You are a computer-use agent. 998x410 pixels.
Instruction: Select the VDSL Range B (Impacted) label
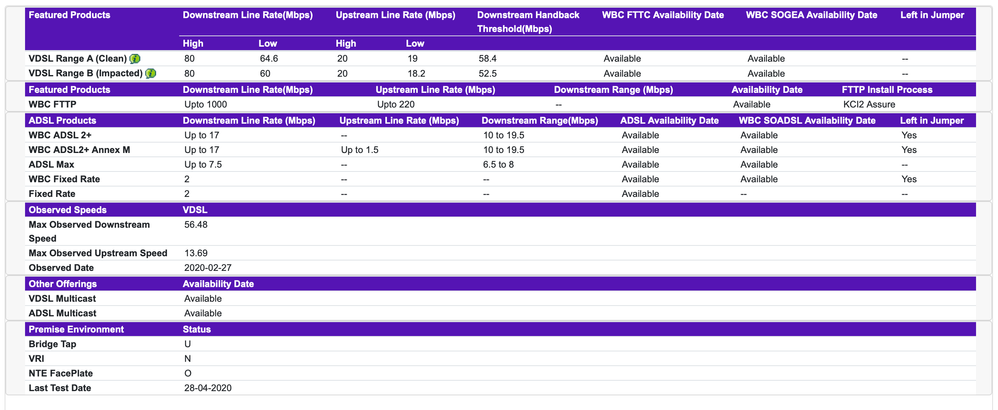pos(85,73)
